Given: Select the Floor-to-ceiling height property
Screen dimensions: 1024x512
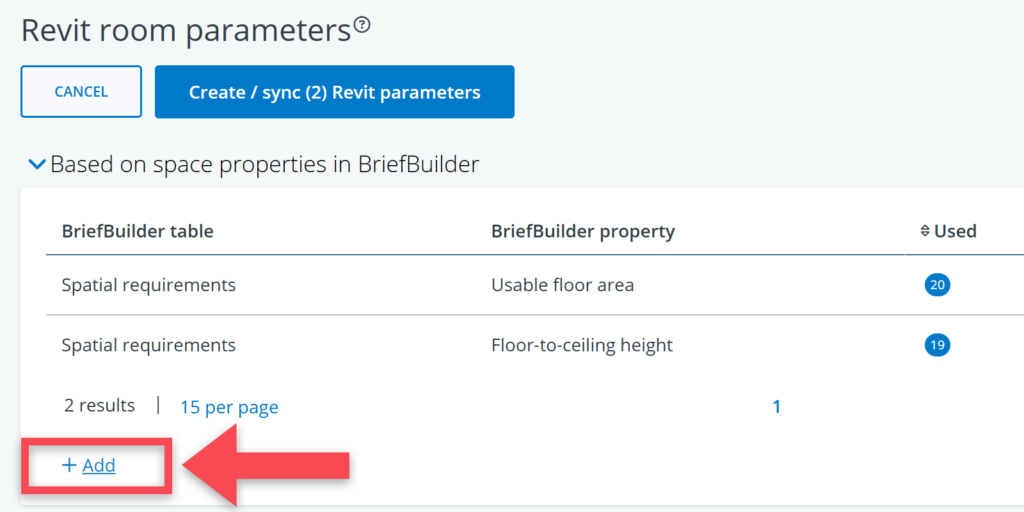Looking at the screenshot, I should (582, 345).
